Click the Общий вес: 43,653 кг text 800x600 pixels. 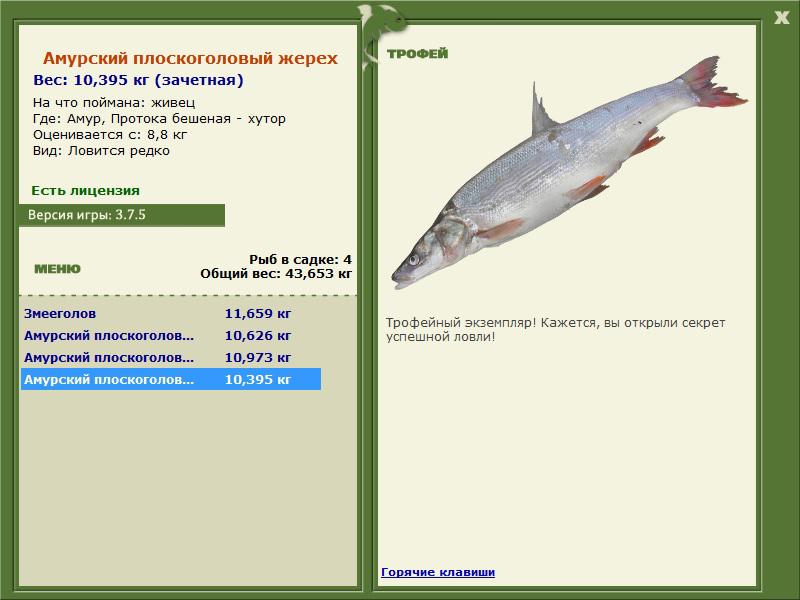coord(276,274)
